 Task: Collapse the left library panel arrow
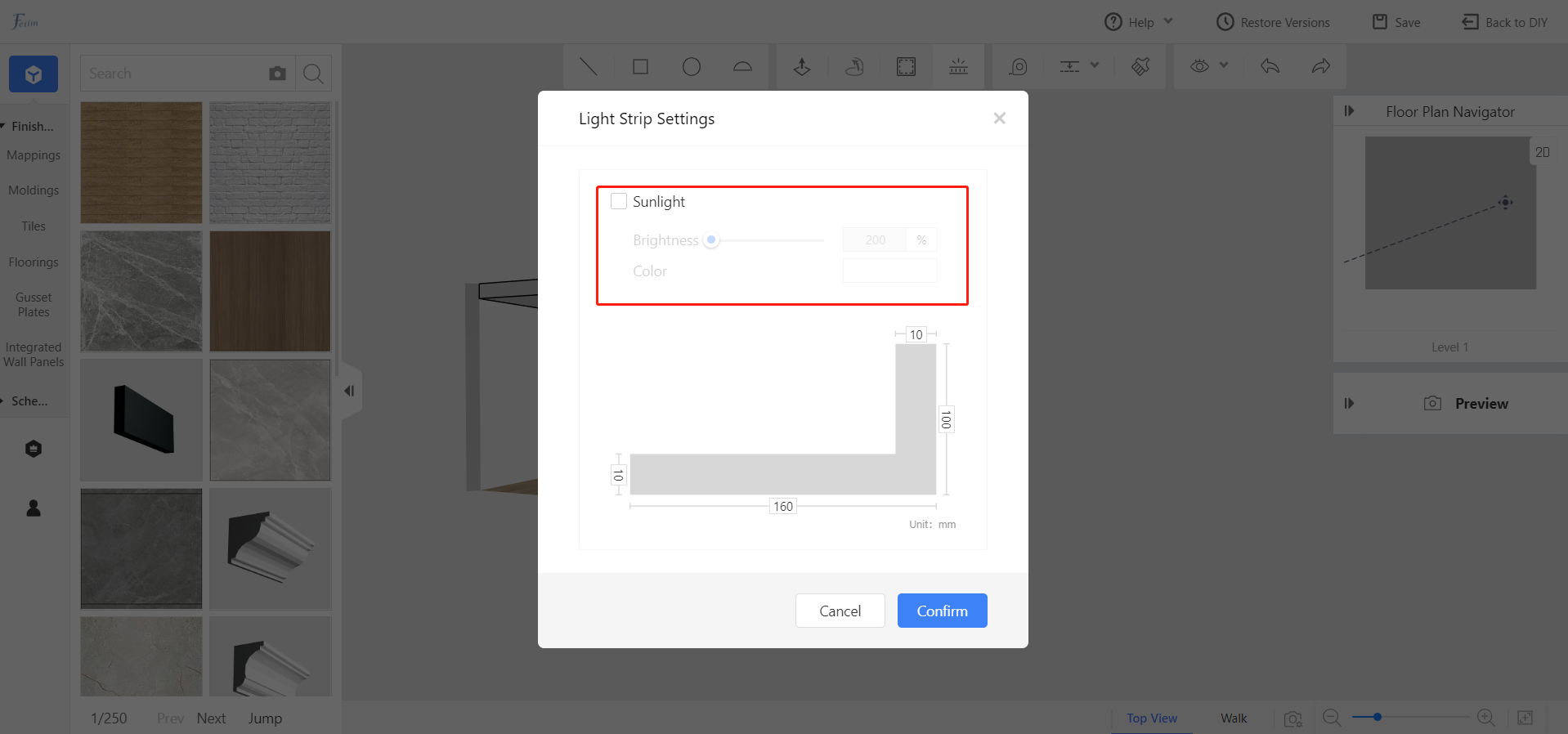[350, 391]
